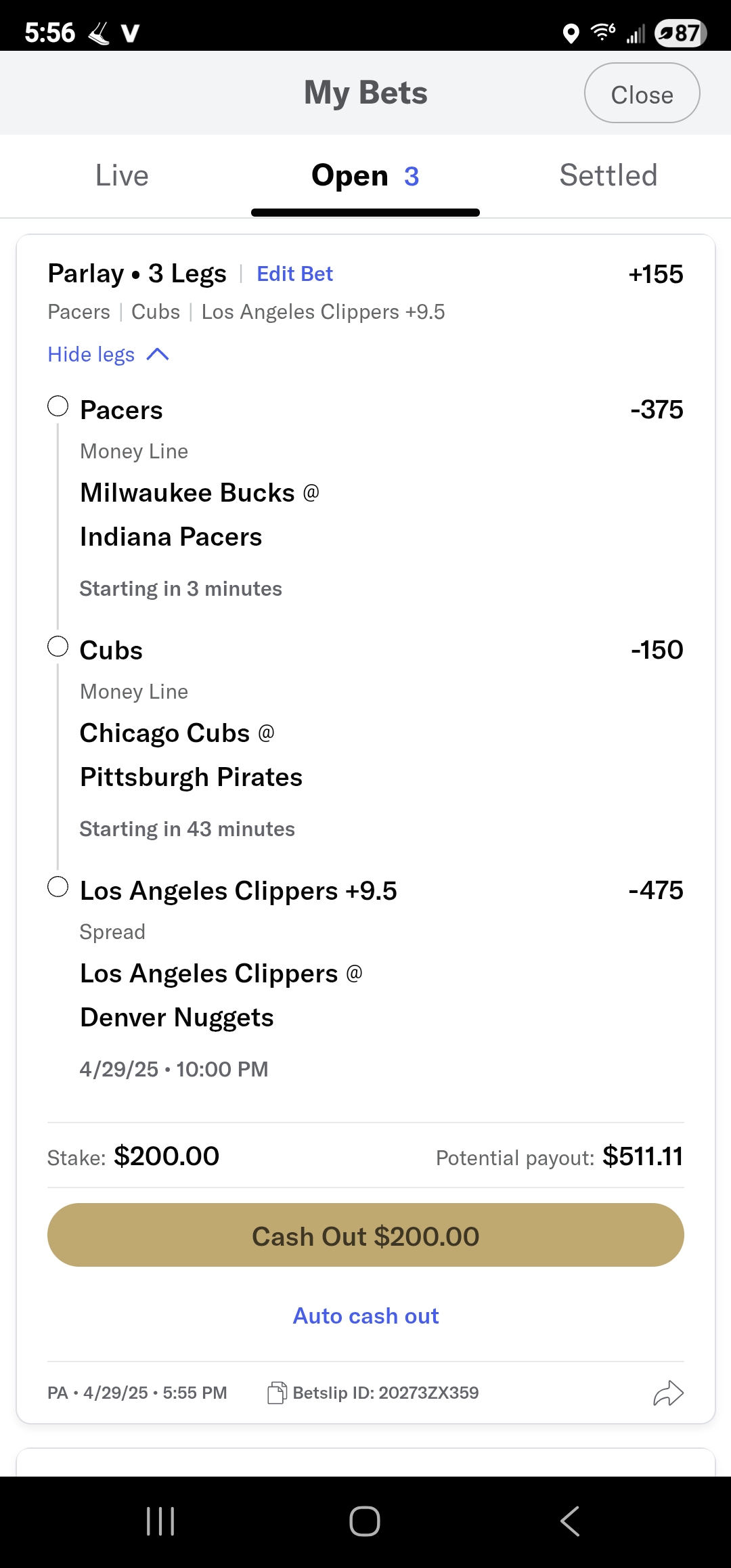This screenshot has height=1568, width=731.
Task: Open the Open bets tab
Action: point(365,176)
